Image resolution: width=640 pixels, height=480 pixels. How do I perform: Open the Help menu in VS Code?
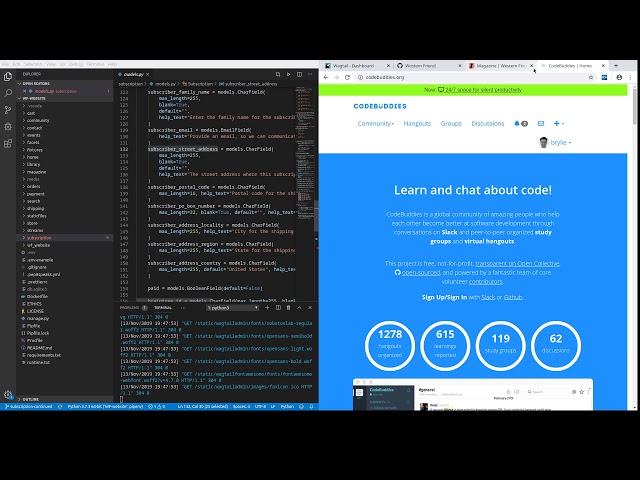pyautogui.click(x=112, y=64)
